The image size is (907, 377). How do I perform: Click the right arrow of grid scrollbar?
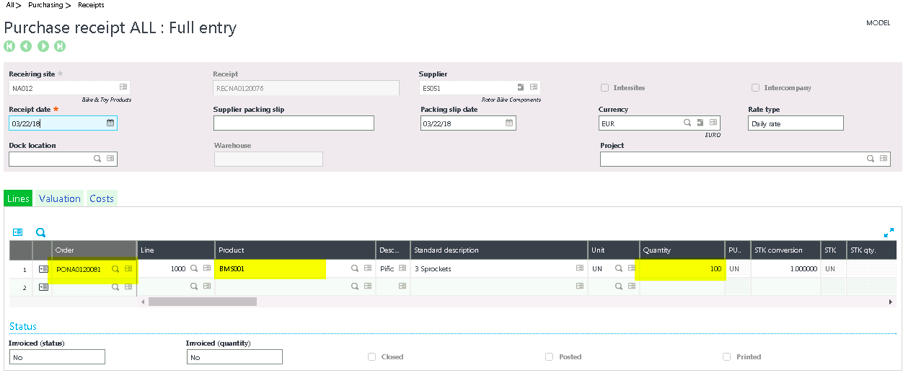[891, 302]
